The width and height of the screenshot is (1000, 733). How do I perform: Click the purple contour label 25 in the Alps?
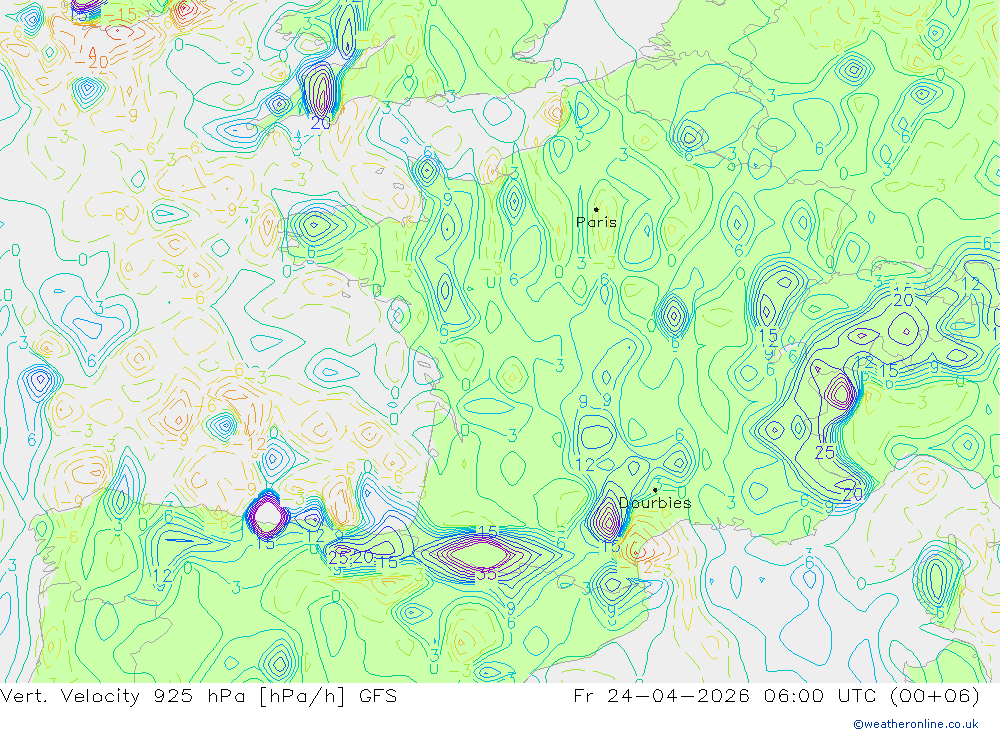click(825, 453)
